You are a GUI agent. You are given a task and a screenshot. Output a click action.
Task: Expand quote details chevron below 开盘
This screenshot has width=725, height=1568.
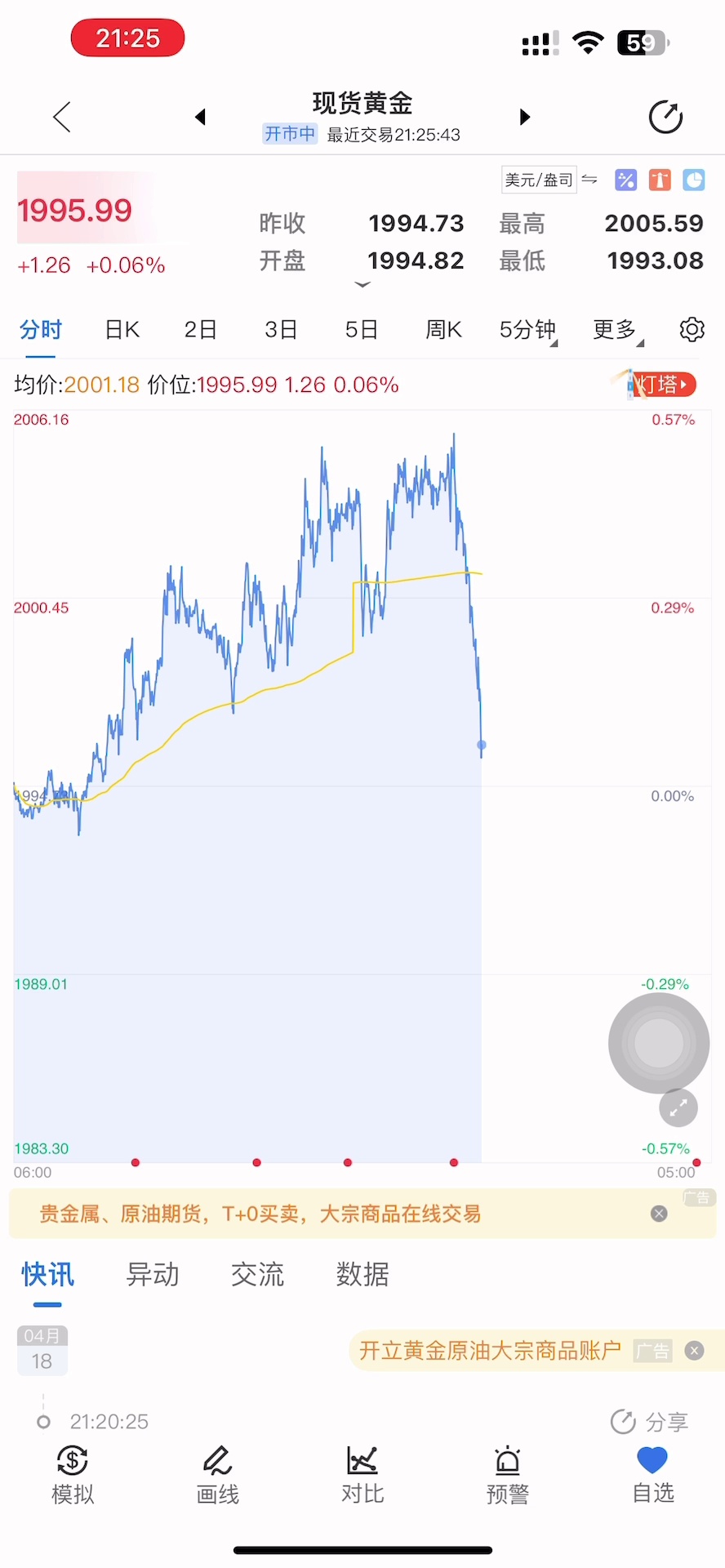[x=362, y=284]
